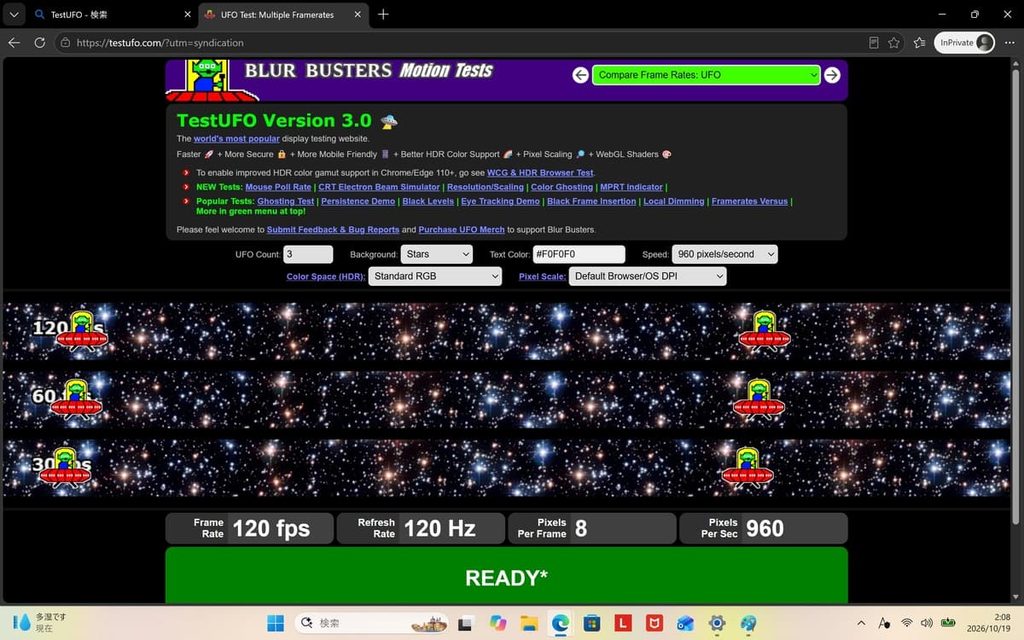The width and height of the screenshot is (1024, 640).
Task: Focus the Text Color field #F0F0F0
Action: [x=579, y=254]
